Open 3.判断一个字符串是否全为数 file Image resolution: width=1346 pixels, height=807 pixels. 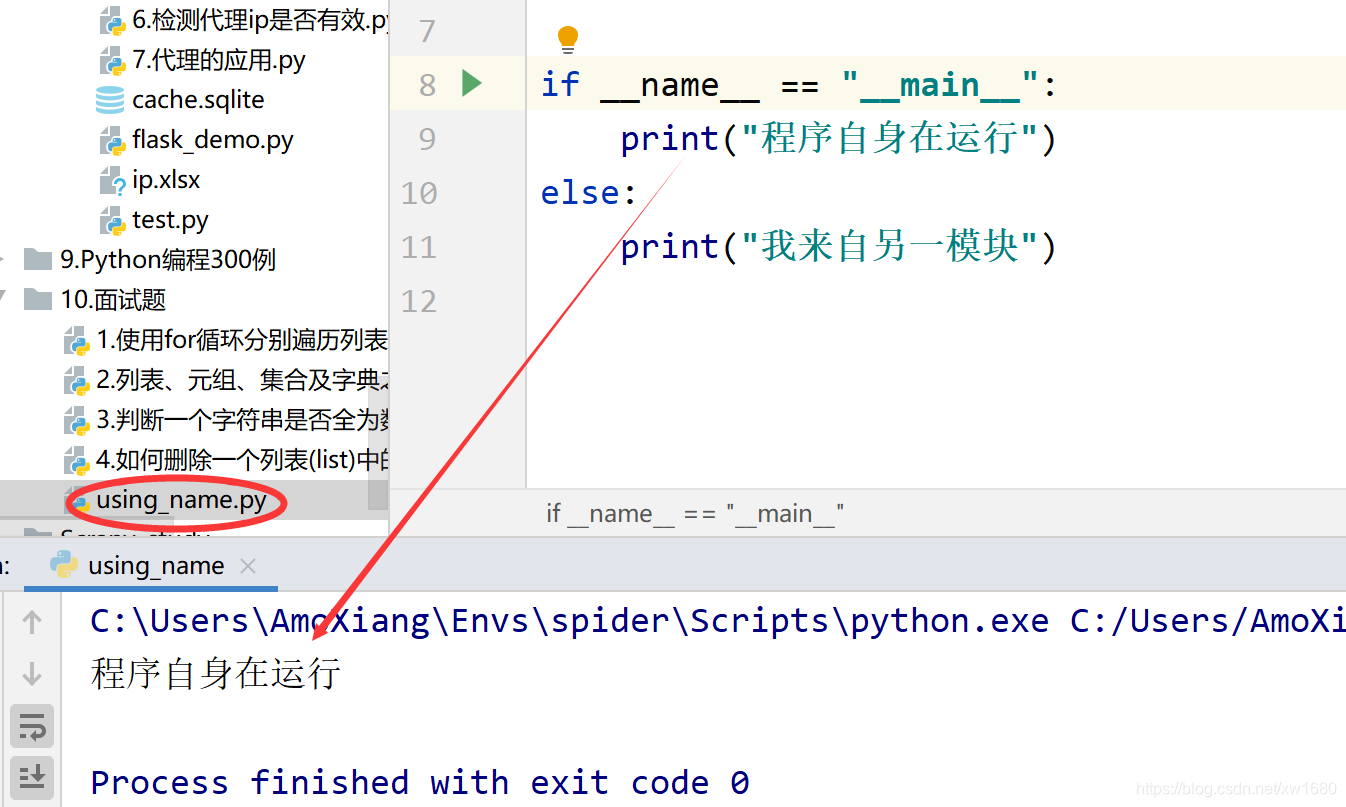[242, 420]
